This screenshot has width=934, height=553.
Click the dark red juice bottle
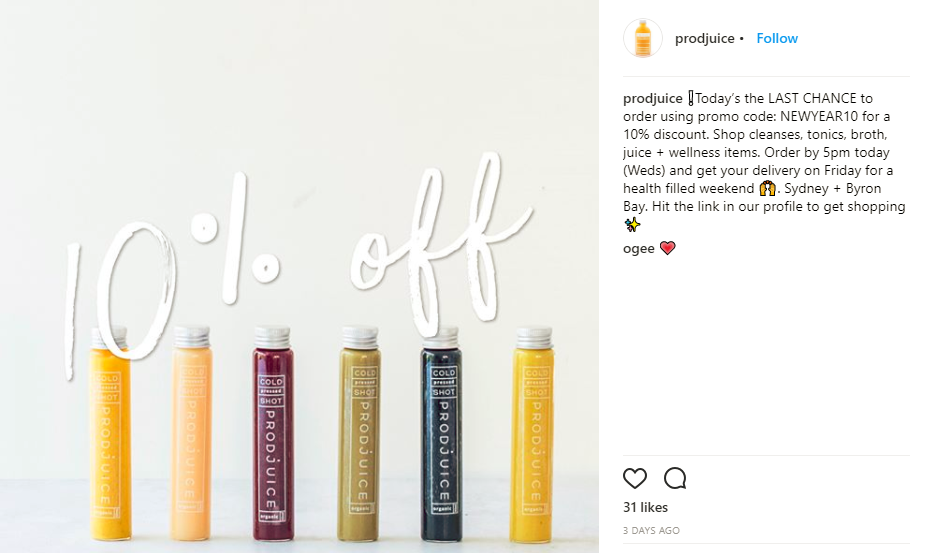tap(272, 433)
